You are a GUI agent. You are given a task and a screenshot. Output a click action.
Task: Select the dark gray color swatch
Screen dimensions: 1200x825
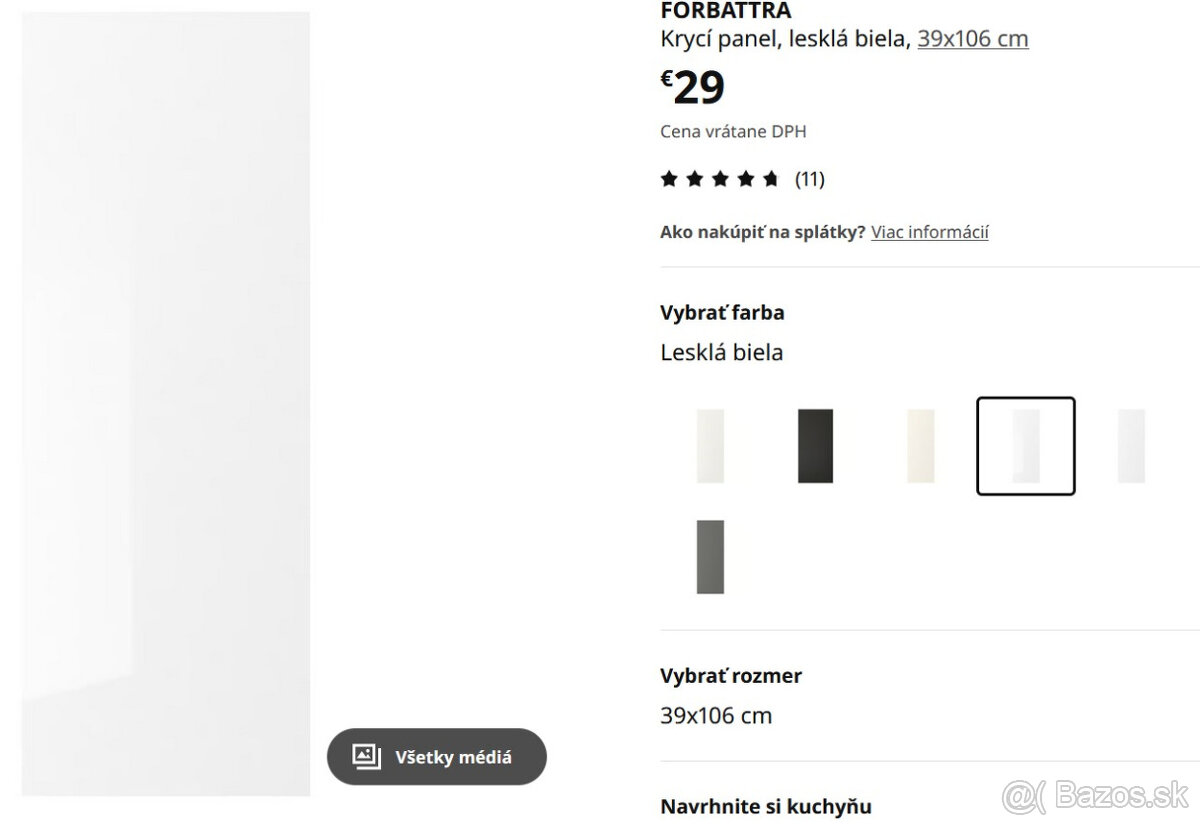pos(710,556)
